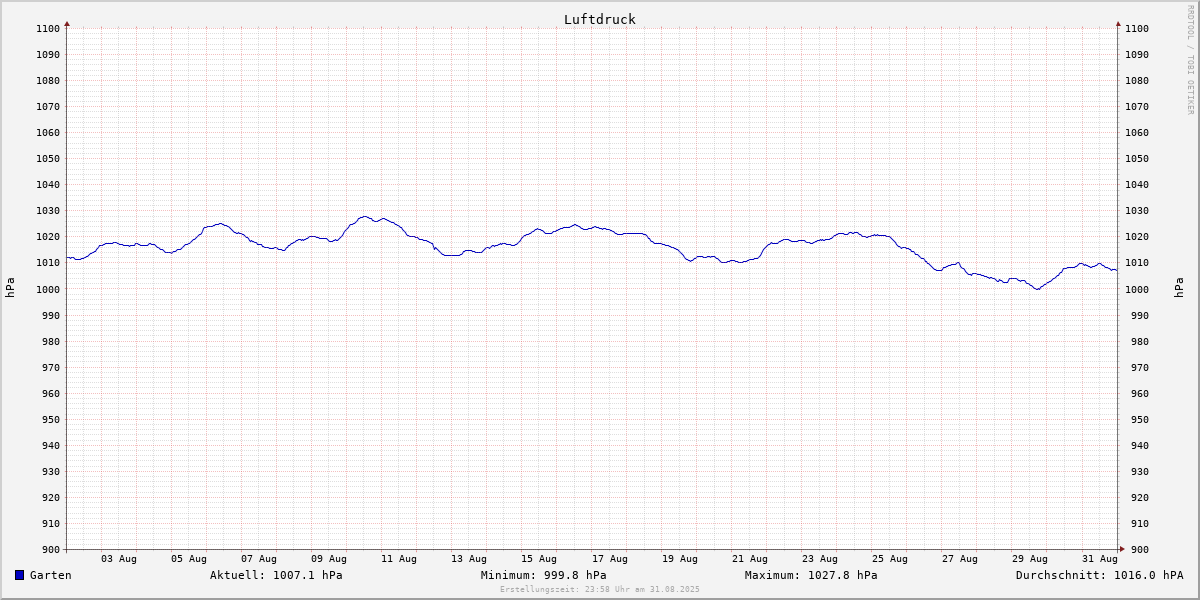
Task: Click the Luftdruck chart title
Action: point(599,19)
